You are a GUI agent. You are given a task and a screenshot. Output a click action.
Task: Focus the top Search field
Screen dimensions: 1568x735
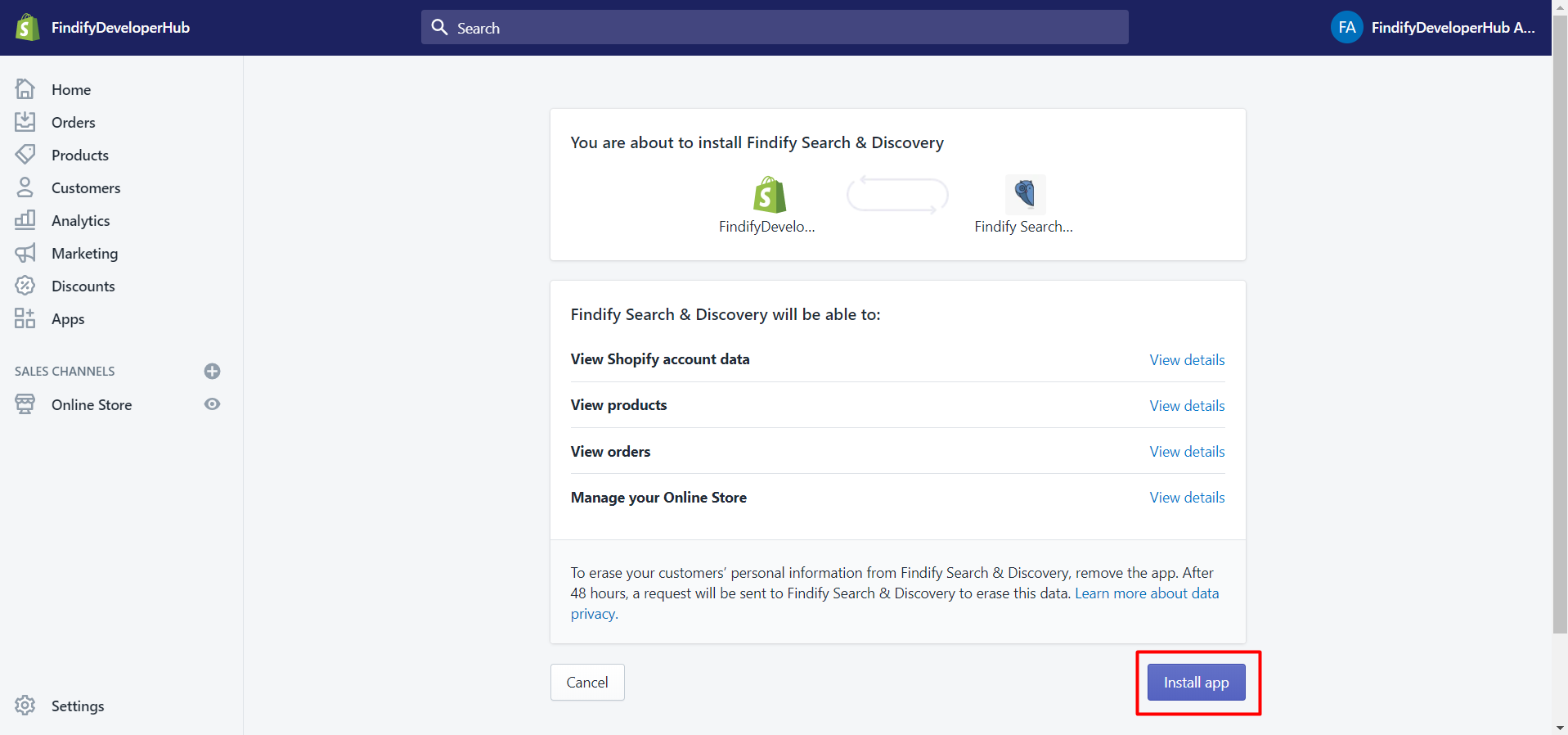click(775, 27)
